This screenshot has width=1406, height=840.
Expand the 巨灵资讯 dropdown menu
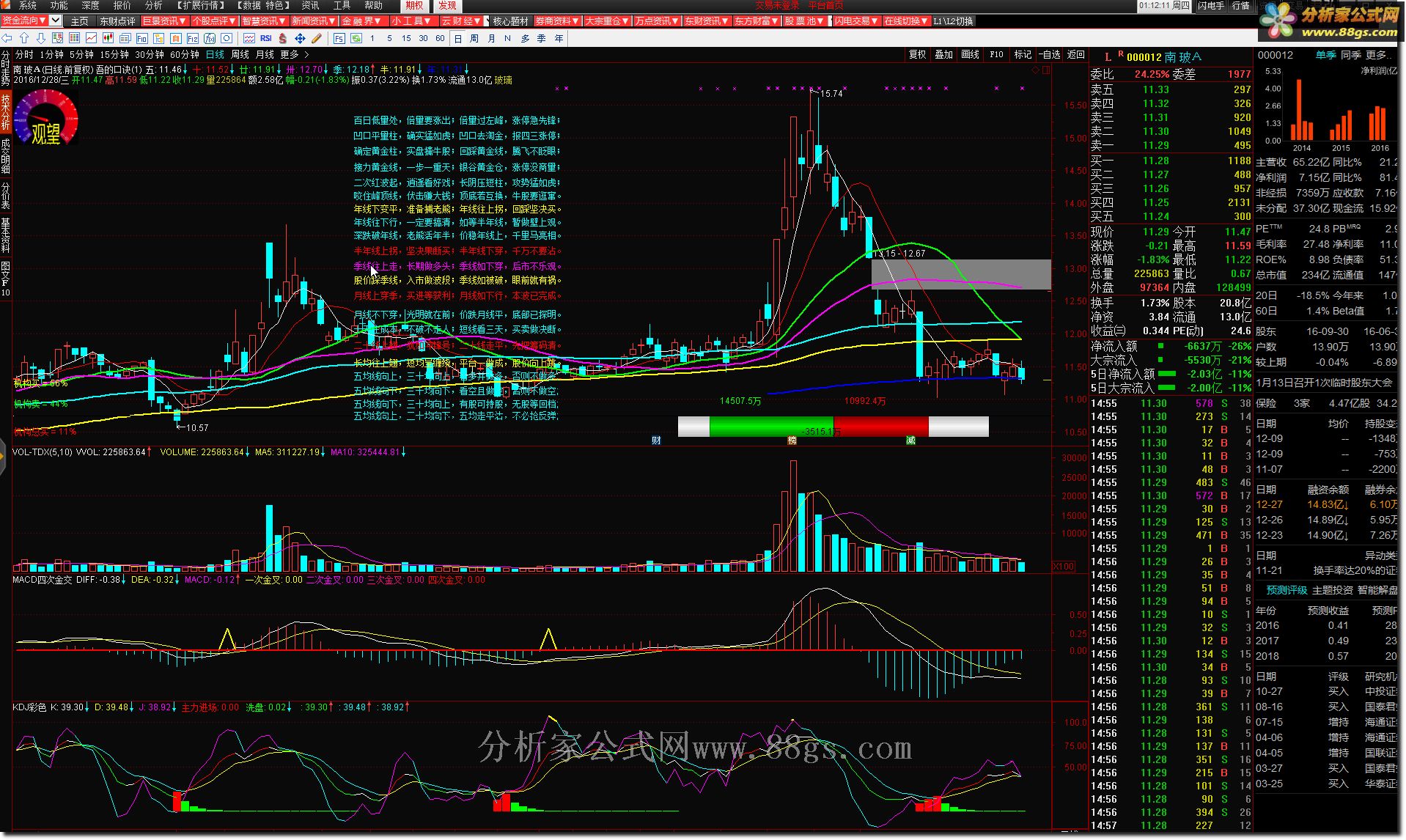point(165,21)
